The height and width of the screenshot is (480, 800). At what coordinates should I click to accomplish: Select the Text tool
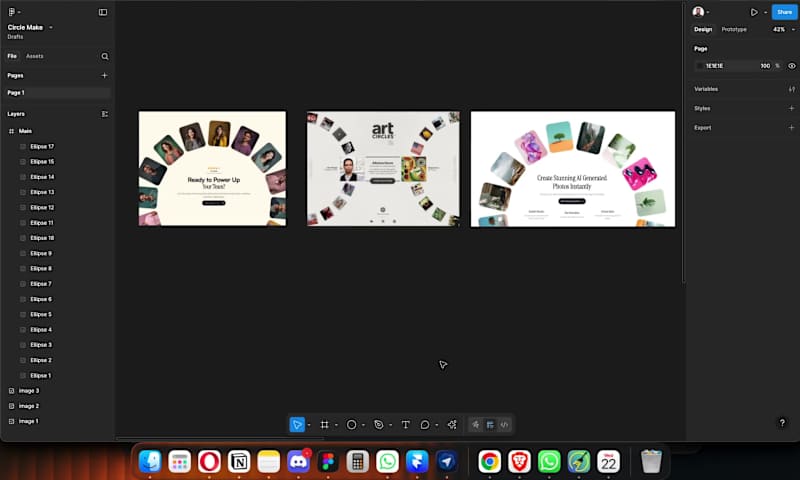click(x=406, y=424)
